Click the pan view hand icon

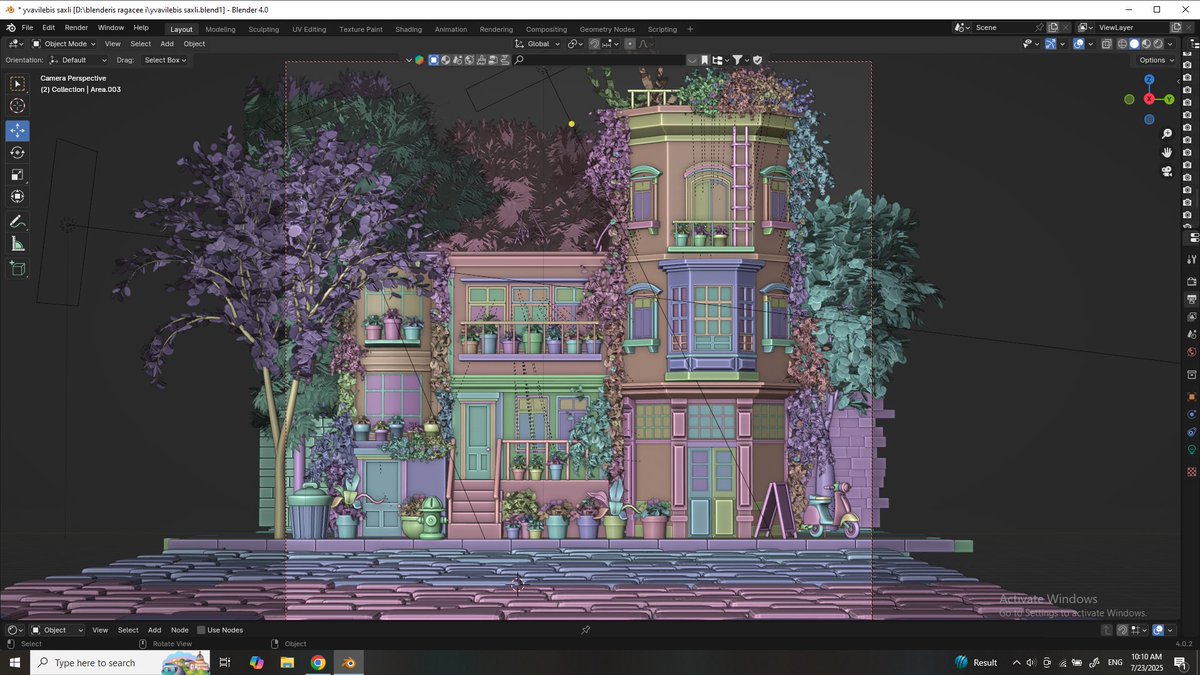pyautogui.click(x=1166, y=152)
